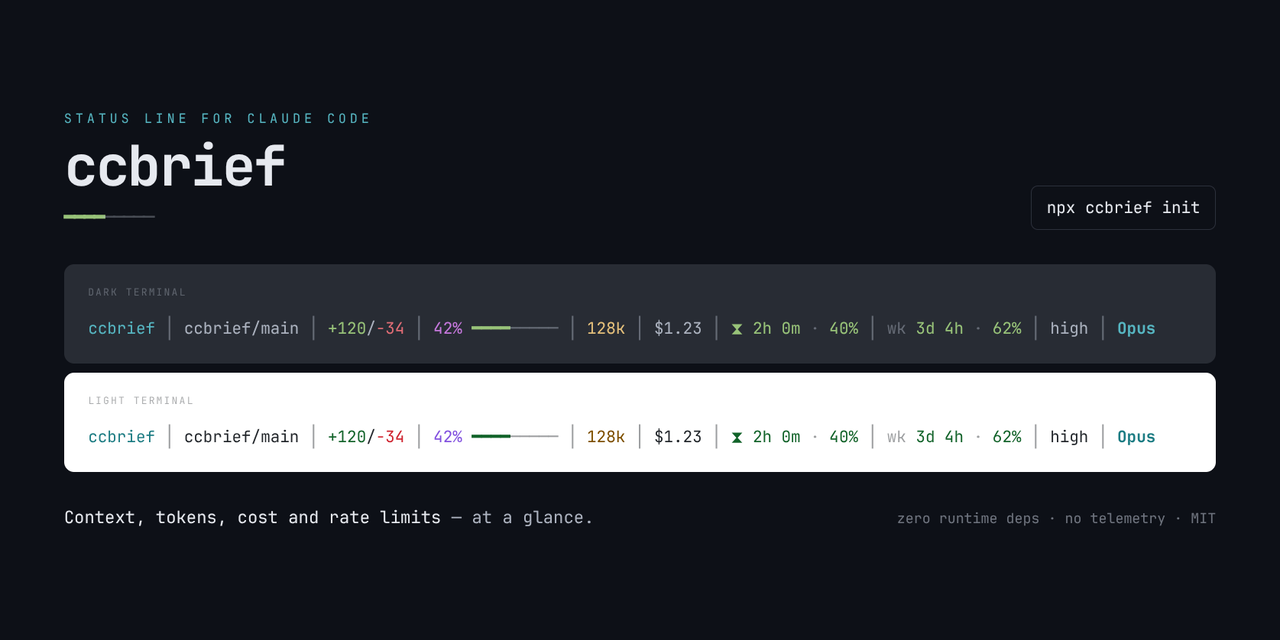Image resolution: width=1280 pixels, height=640 pixels.
Task: Click the 128k token count in dark terminal
Action: click(x=606, y=328)
